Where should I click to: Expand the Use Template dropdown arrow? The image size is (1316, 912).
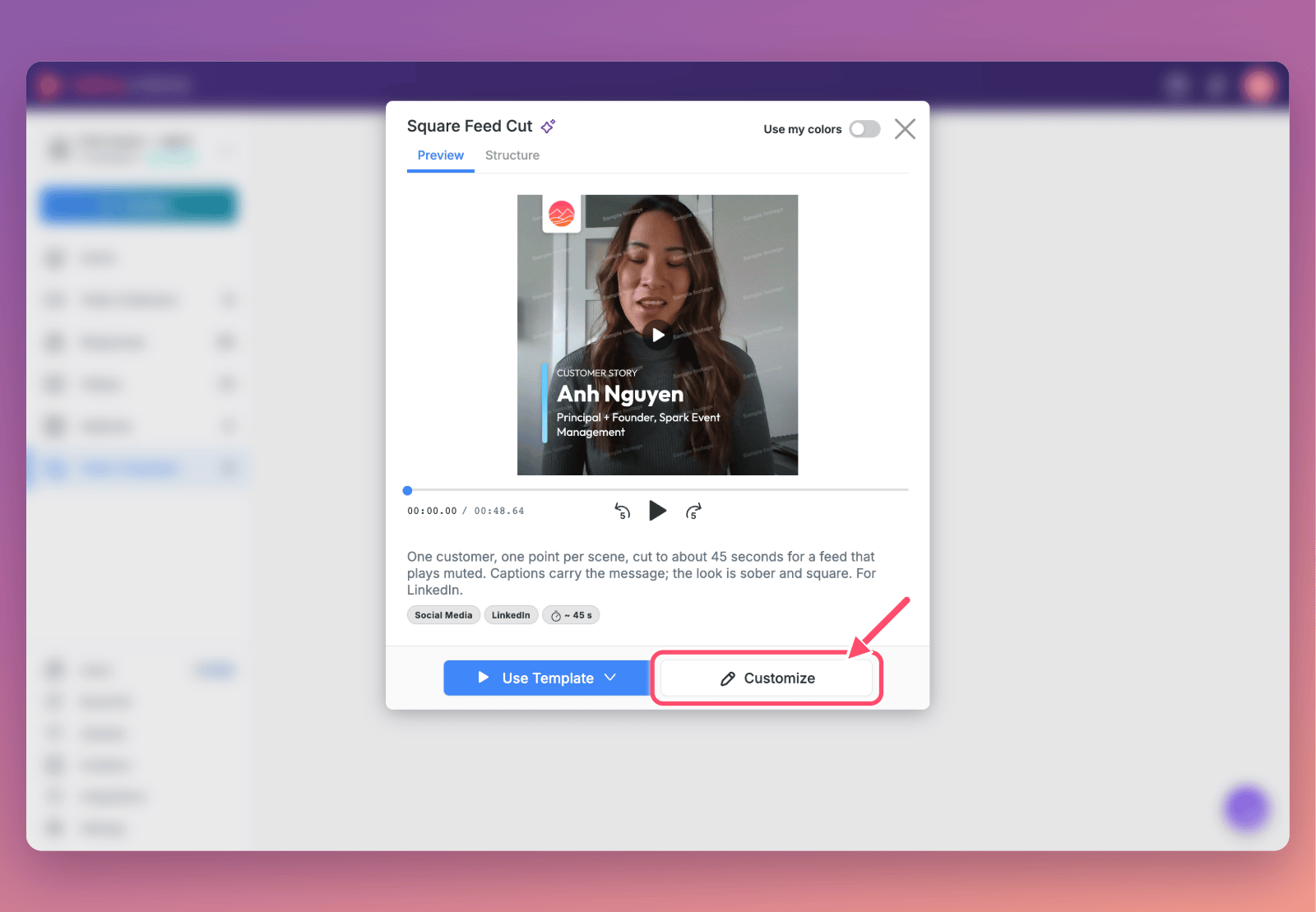click(x=610, y=678)
